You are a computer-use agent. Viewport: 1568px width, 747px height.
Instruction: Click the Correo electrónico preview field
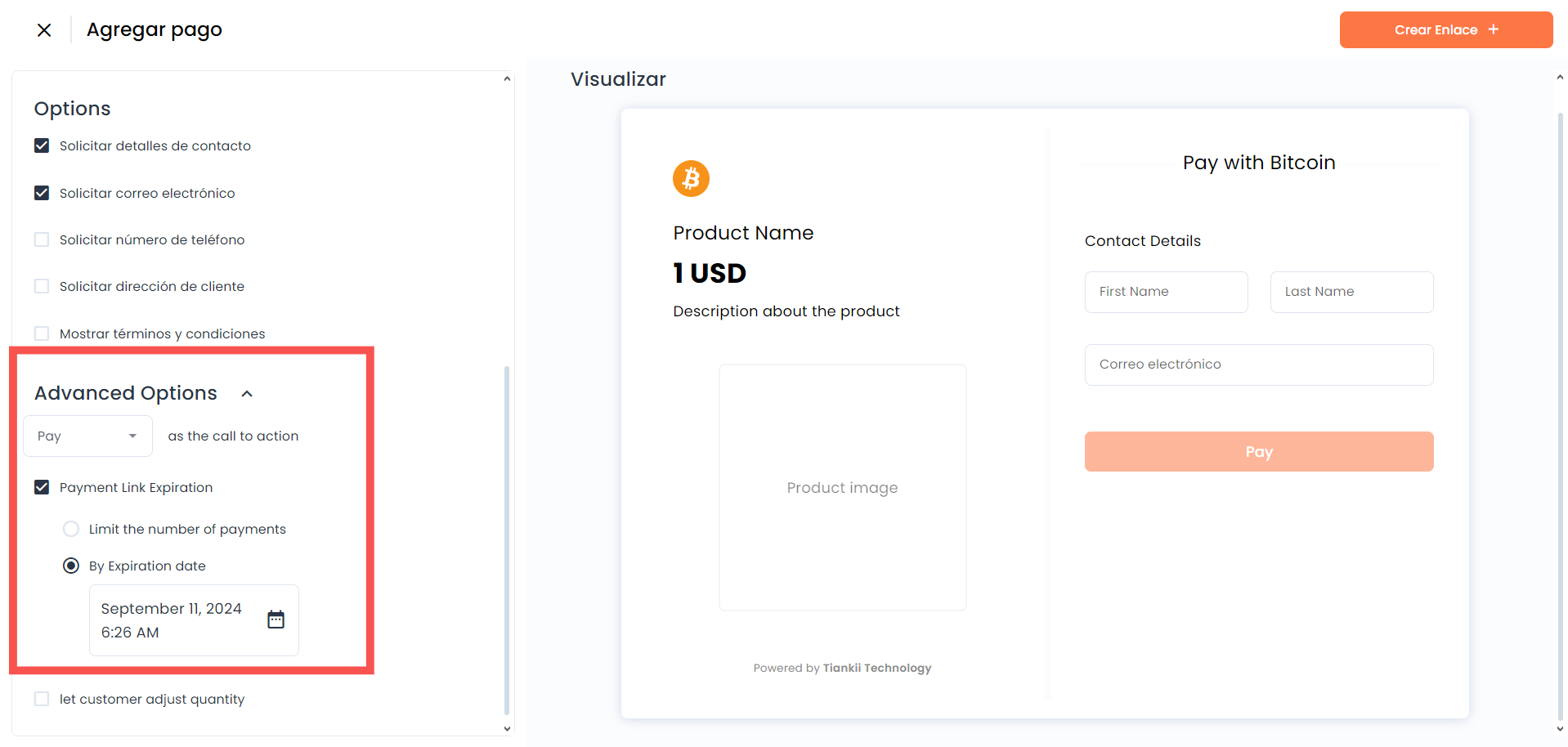[1259, 365]
